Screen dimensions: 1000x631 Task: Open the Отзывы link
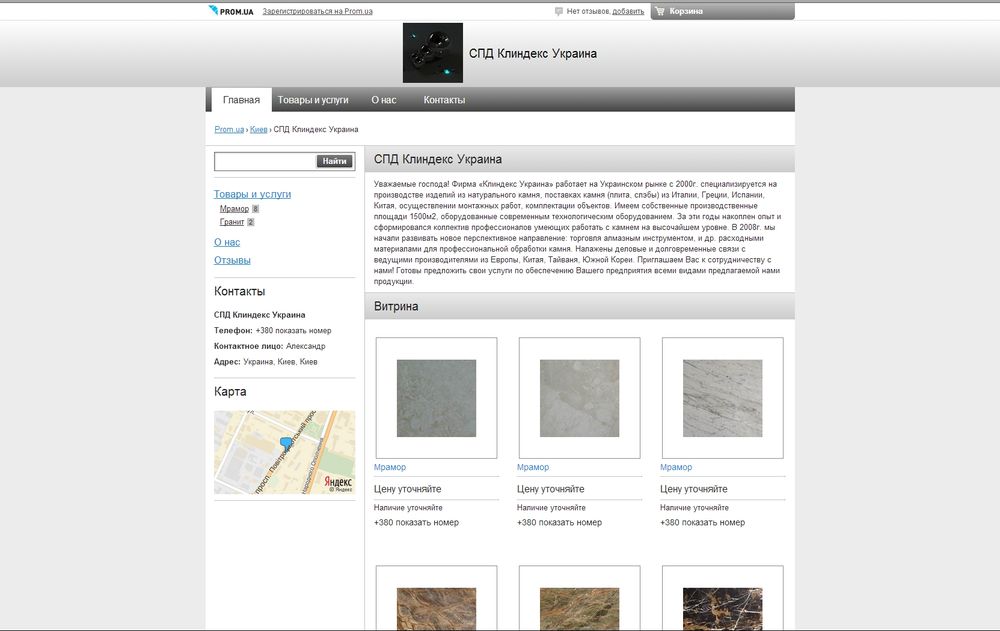(232, 260)
